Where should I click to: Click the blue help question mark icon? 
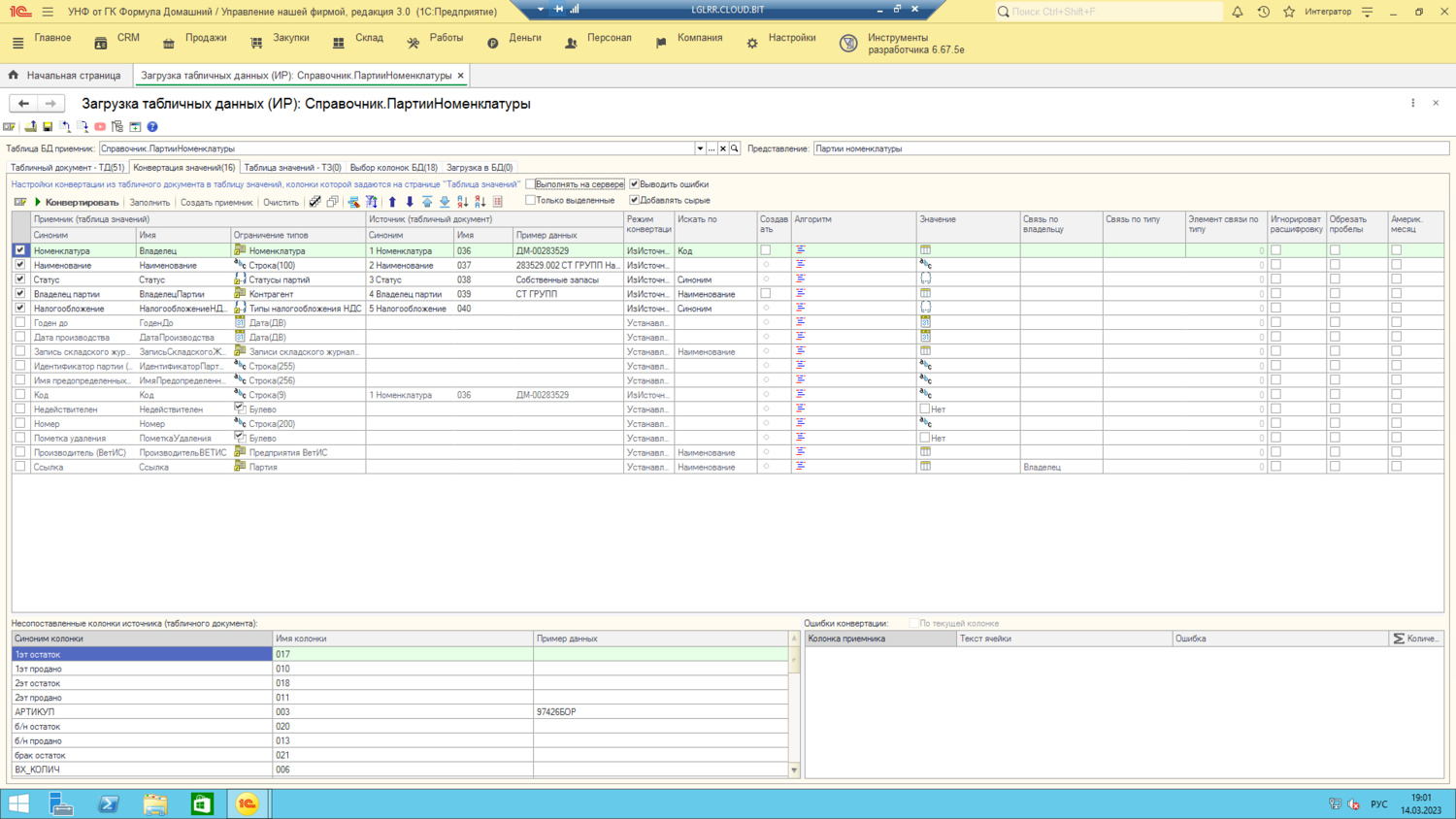(x=152, y=127)
